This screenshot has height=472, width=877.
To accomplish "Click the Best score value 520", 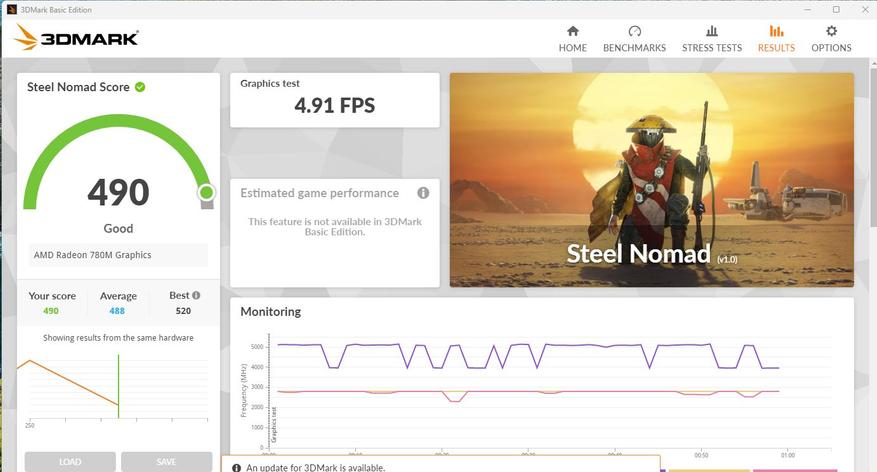I will [183, 311].
